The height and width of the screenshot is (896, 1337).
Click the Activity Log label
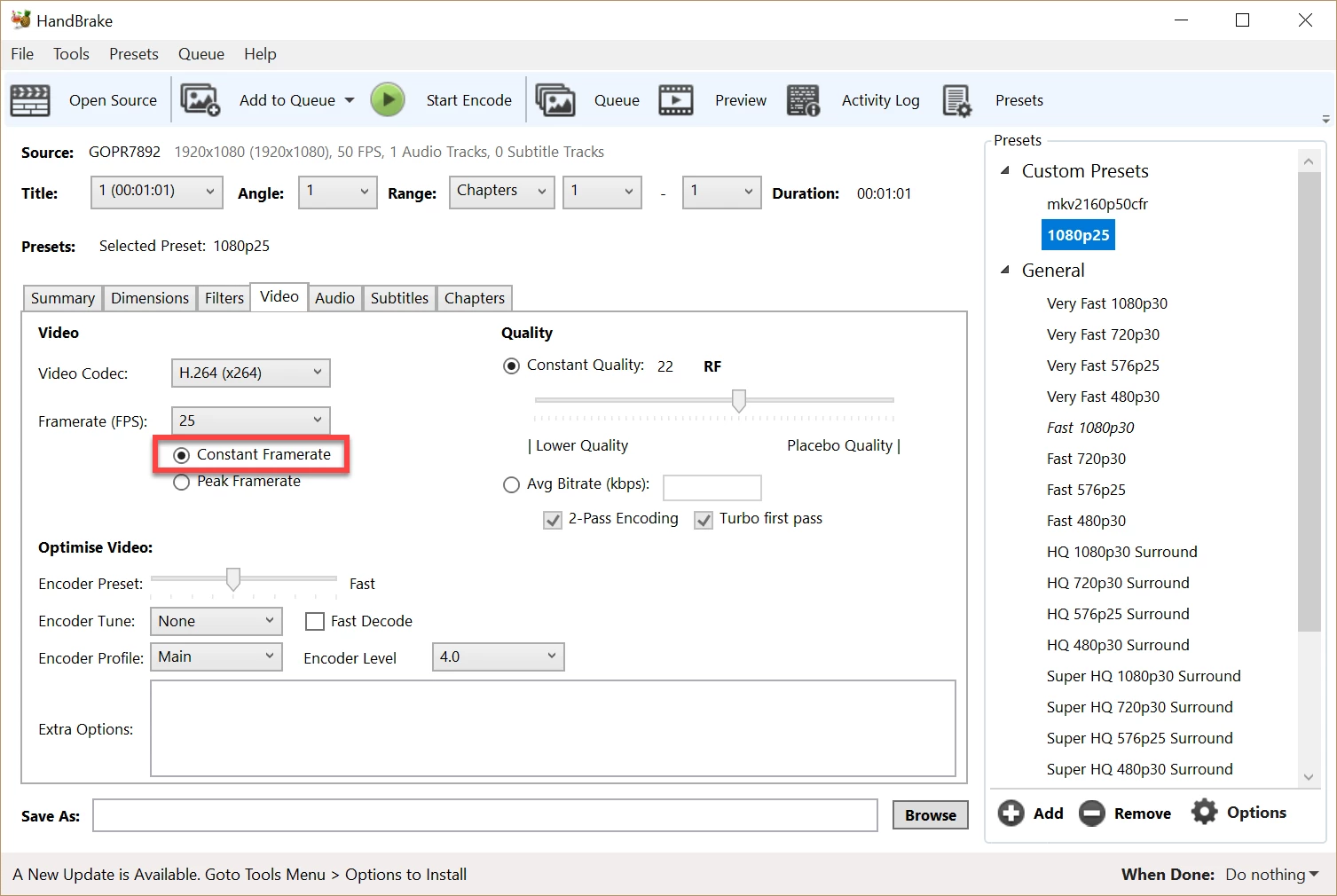pos(880,100)
